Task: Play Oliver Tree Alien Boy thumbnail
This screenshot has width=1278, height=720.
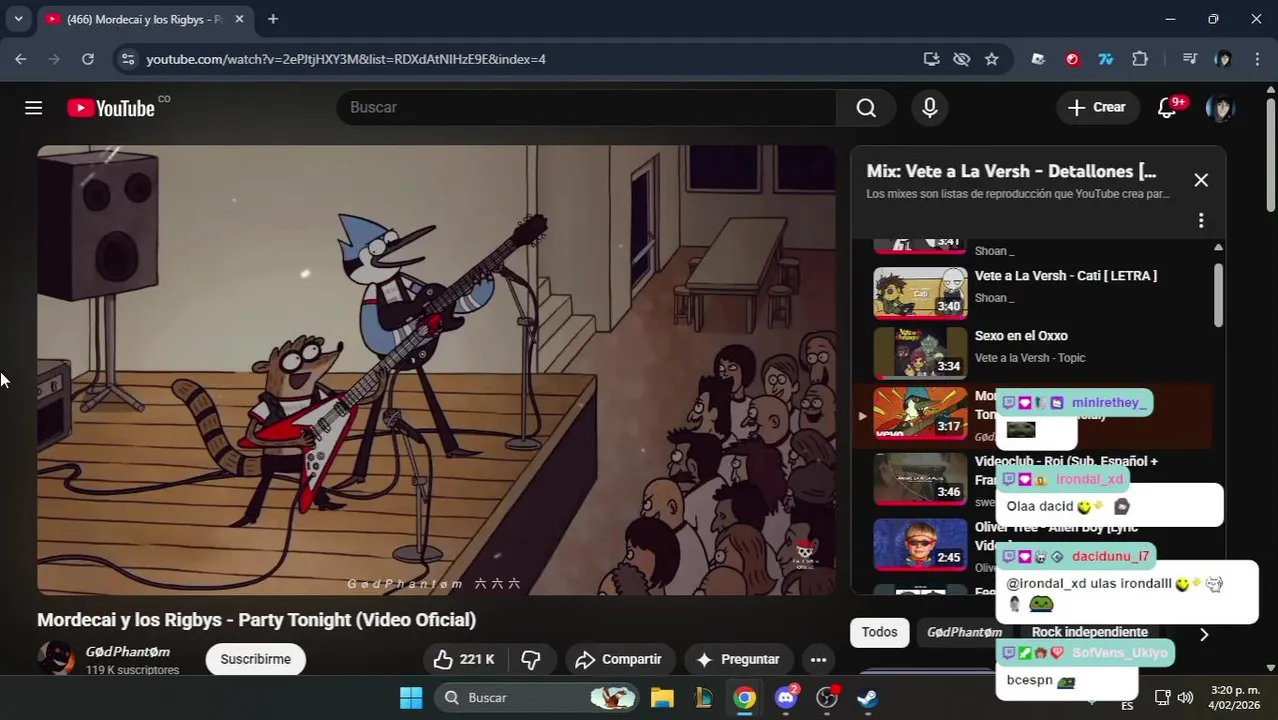Action: click(920, 545)
